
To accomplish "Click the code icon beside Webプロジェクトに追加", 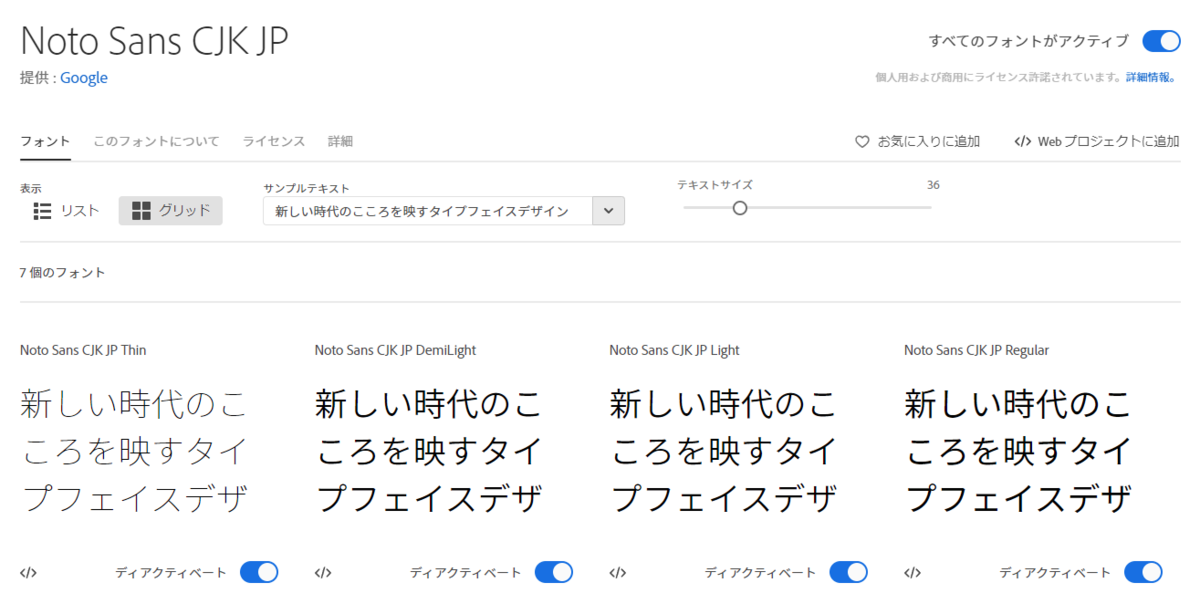I will click(x=1022, y=142).
